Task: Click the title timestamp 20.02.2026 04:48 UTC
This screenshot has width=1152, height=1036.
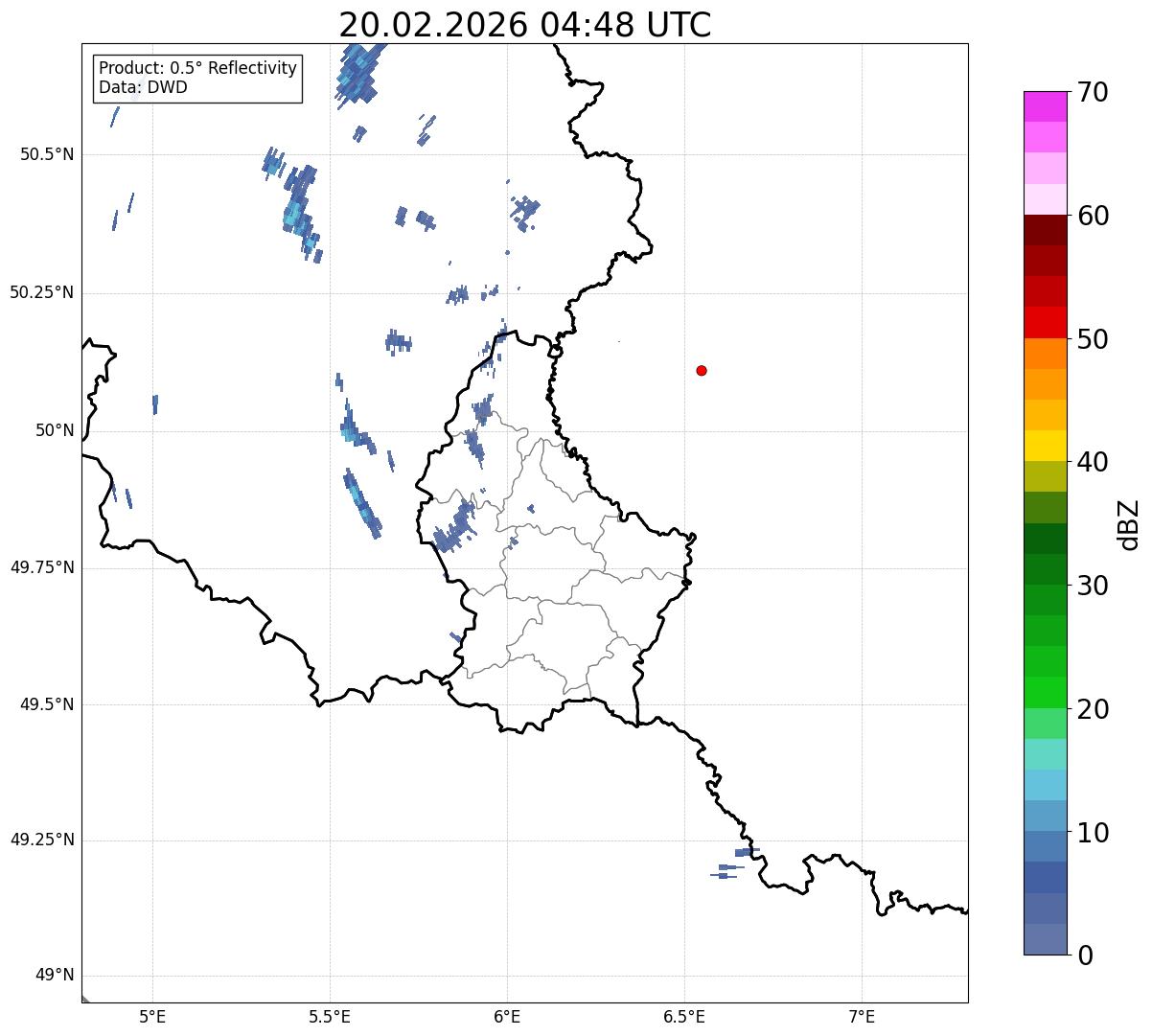Action: [x=525, y=25]
